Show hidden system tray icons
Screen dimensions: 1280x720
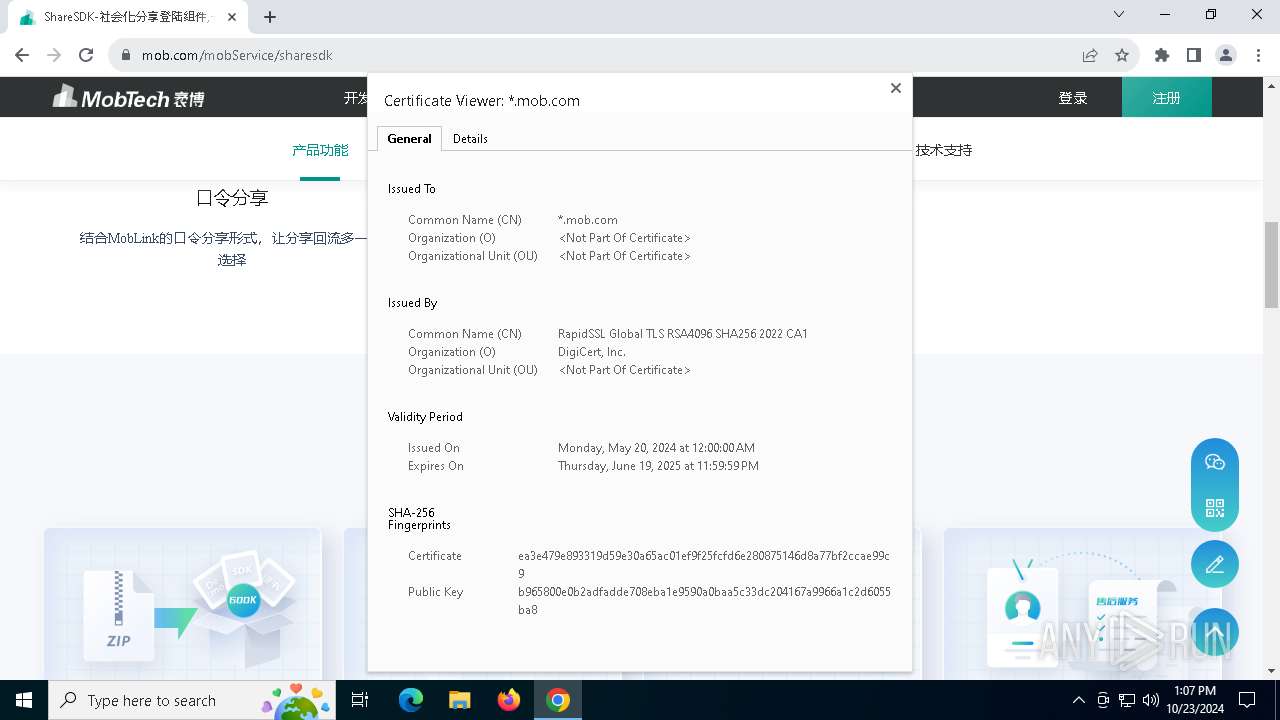pyautogui.click(x=1078, y=700)
